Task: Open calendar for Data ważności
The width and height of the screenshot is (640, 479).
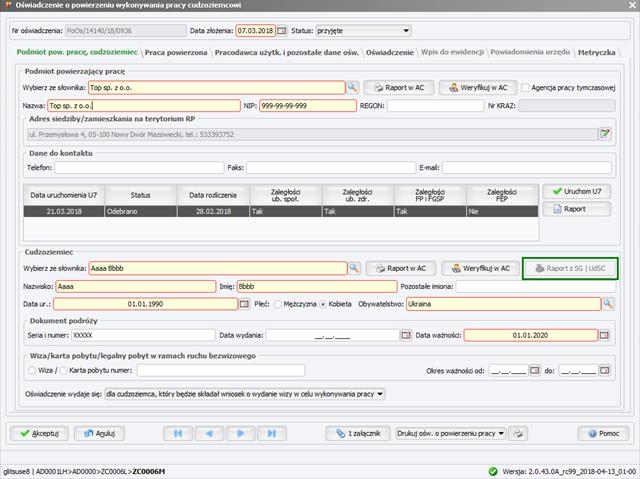Action: [x=604, y=335]
